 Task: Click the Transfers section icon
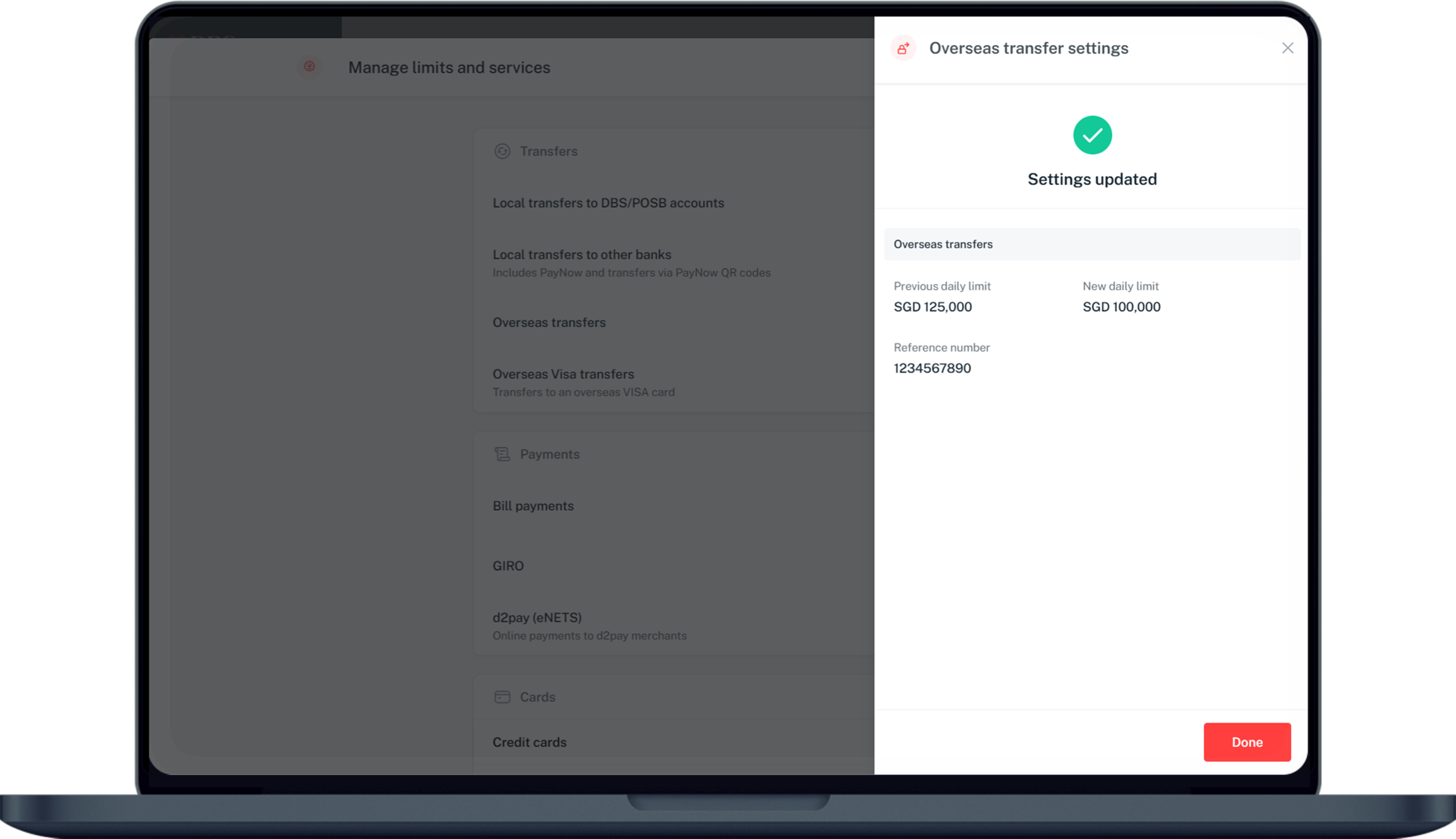coord(502,151)
